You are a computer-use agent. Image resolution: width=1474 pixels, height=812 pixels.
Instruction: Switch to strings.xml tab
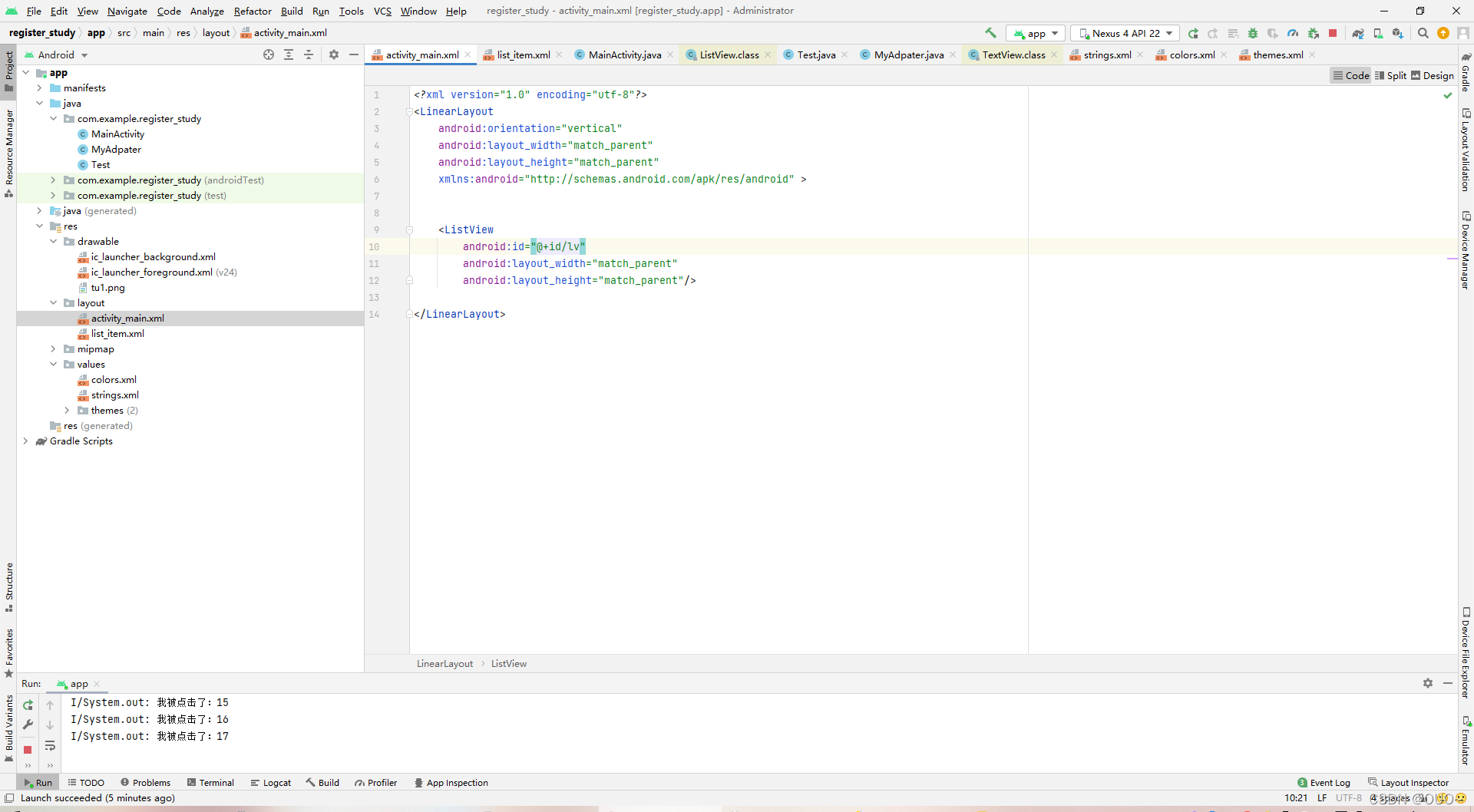click(1107, 54)
